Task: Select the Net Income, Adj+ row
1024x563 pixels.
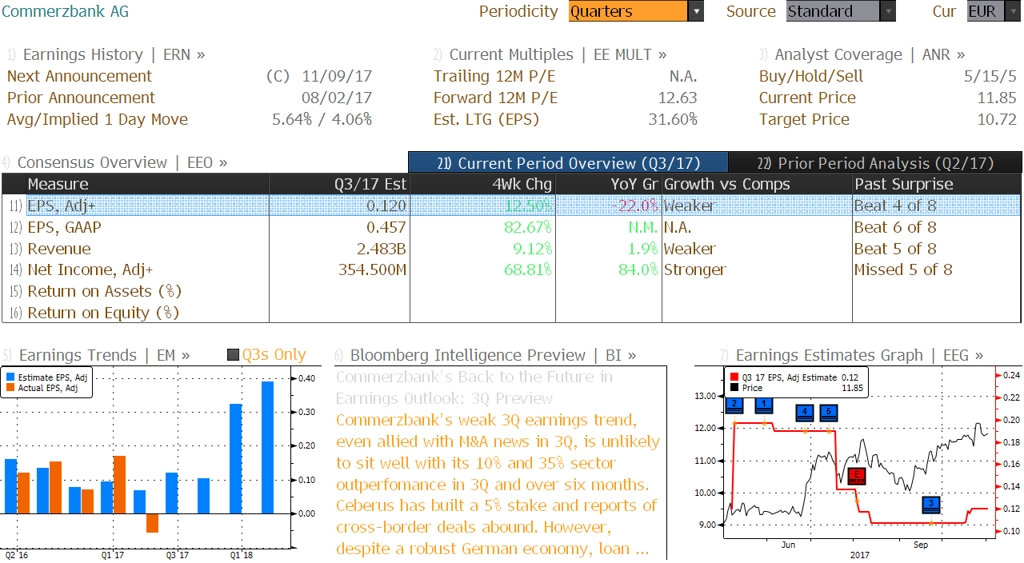Action: pos(511,270)
